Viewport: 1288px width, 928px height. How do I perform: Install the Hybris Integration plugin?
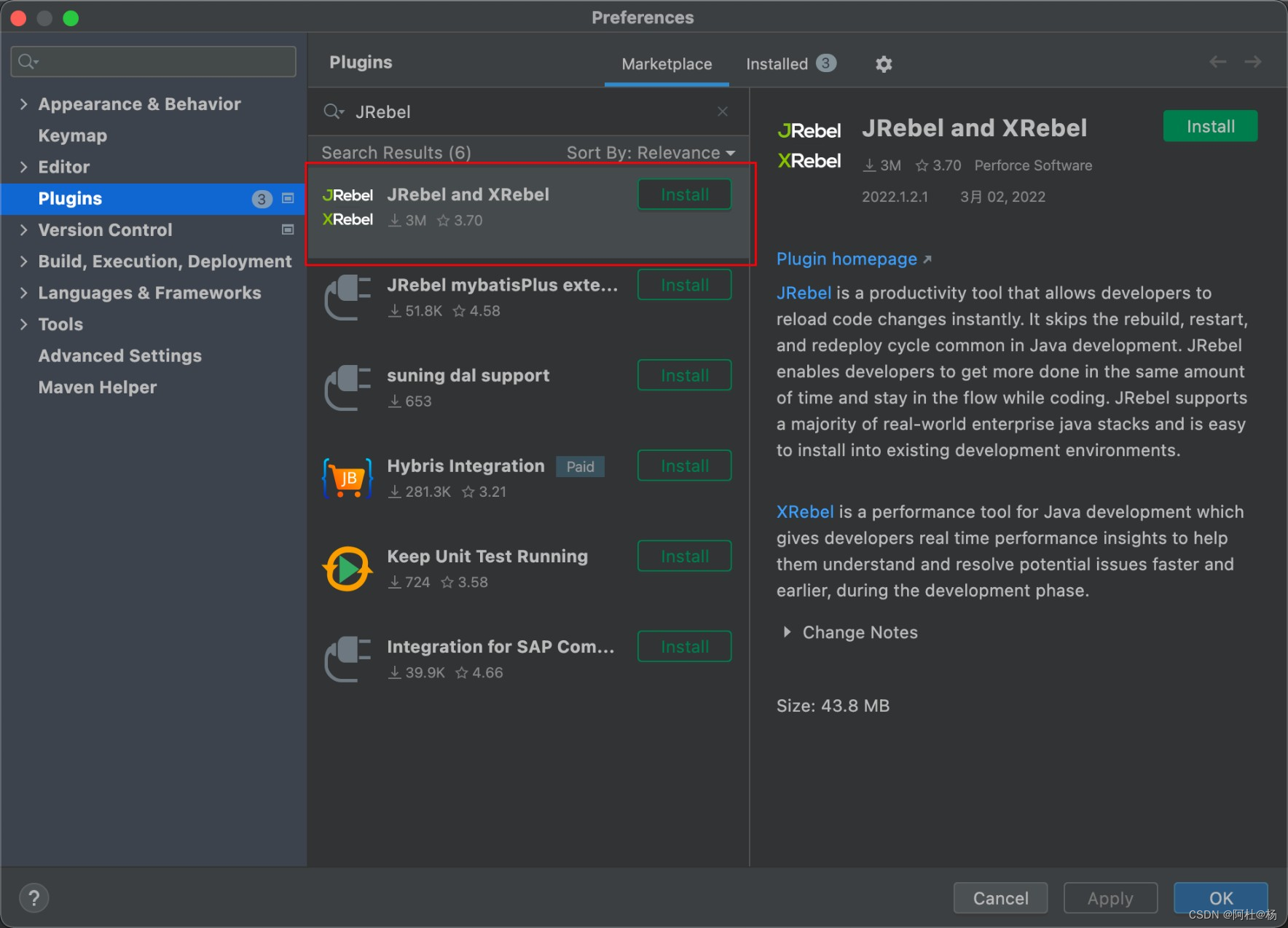pyautogui.click(x=685, y=465)
